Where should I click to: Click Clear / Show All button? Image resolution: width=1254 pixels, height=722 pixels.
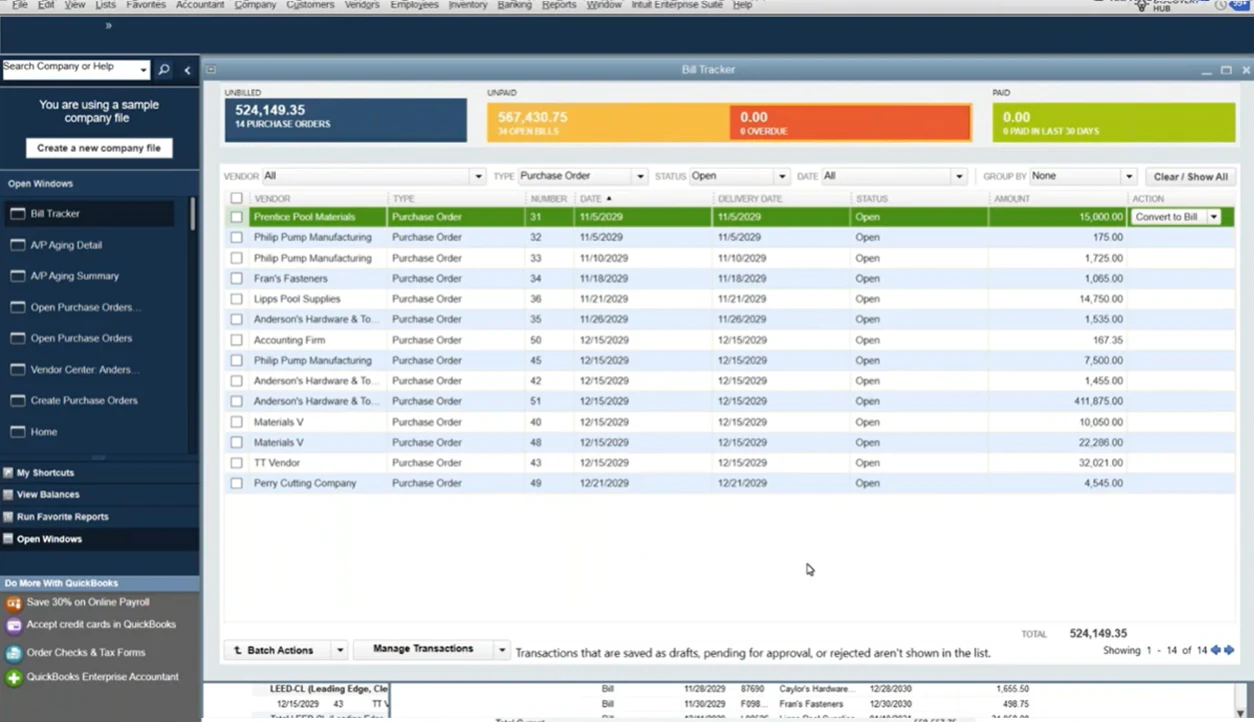point(1190,177)
